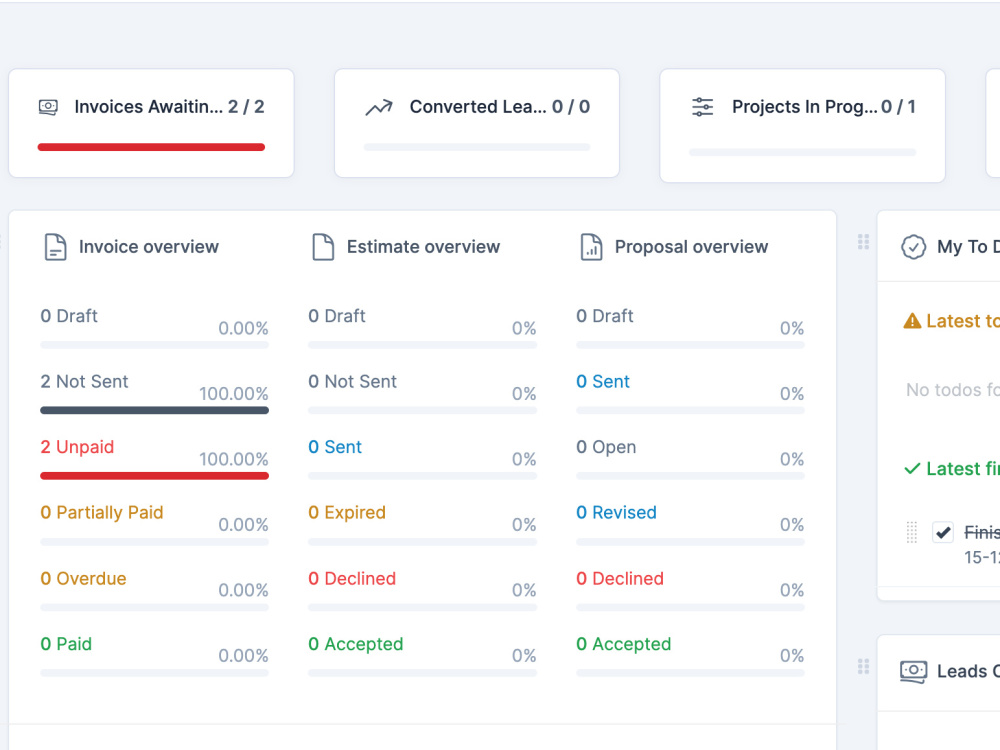Click the drag handle beside Leads widget
This screenshot has width=1000, height=750.
pyautogui.click(x=864, y=666)
